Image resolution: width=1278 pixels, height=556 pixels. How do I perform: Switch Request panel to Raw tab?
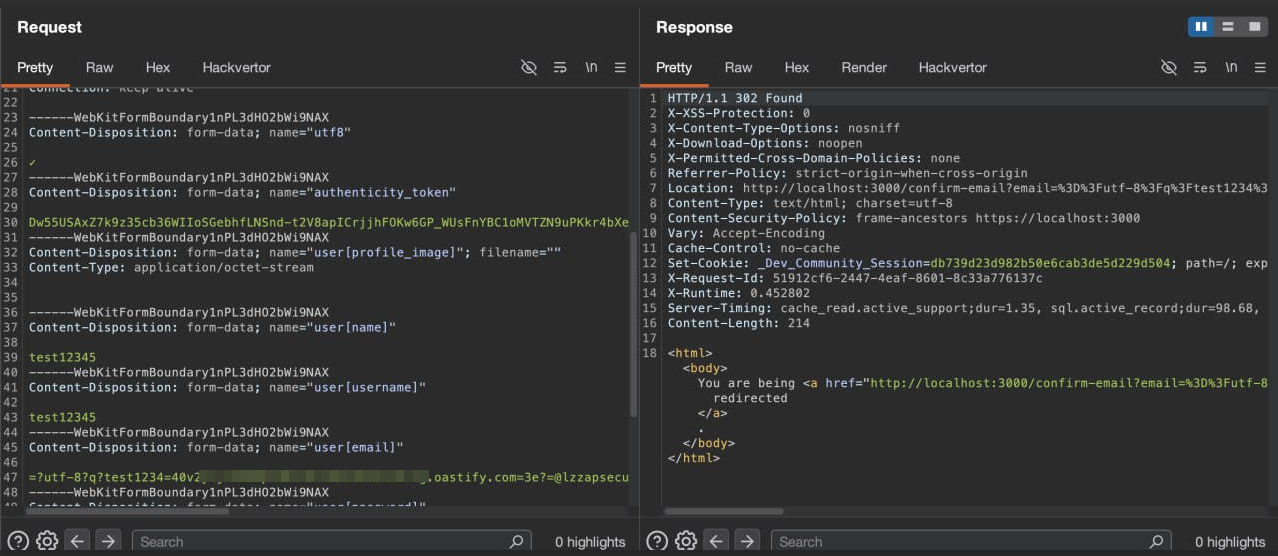[x=99, y=67]
